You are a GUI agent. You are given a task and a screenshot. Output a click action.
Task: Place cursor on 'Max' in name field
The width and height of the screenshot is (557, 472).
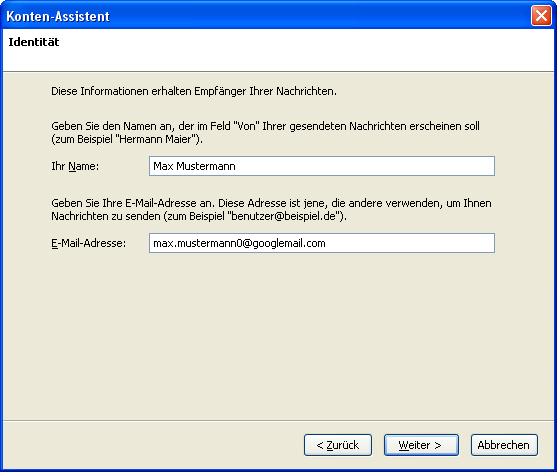163,166
